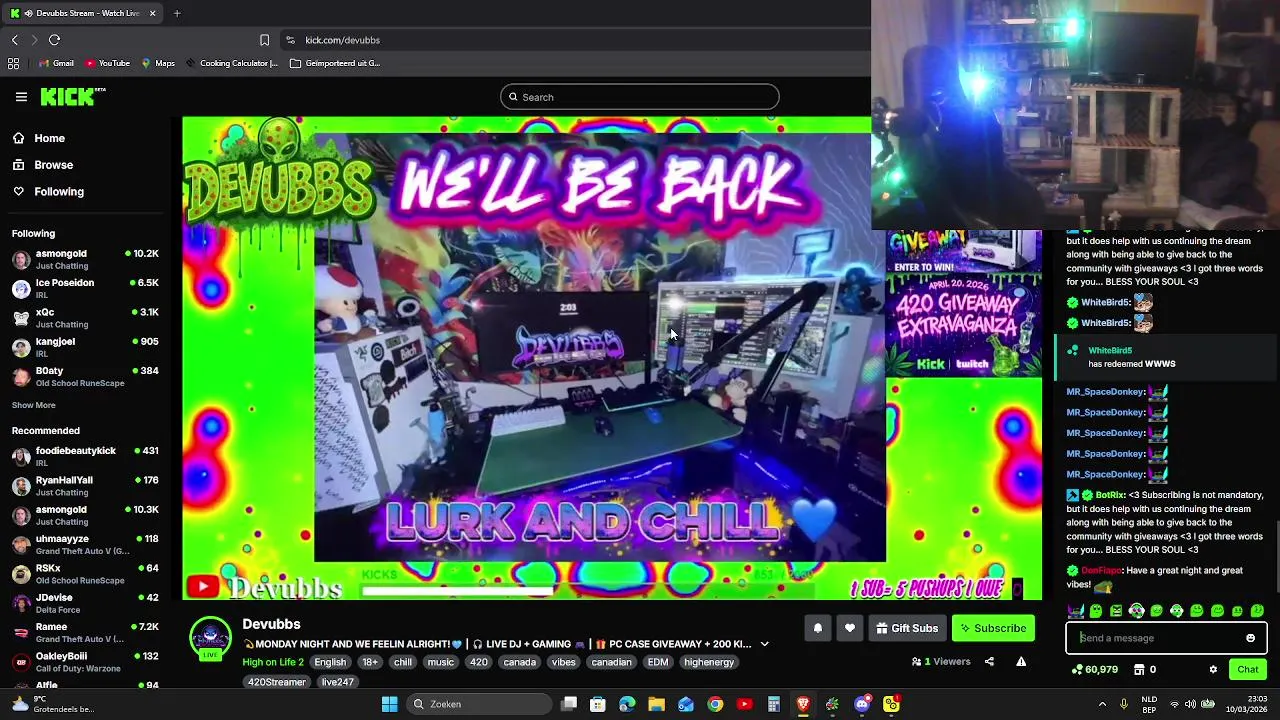Viewport: 1280px width, 720px height.
Task: Open RyanHallYall recommended channel
Action: (85, 486)
